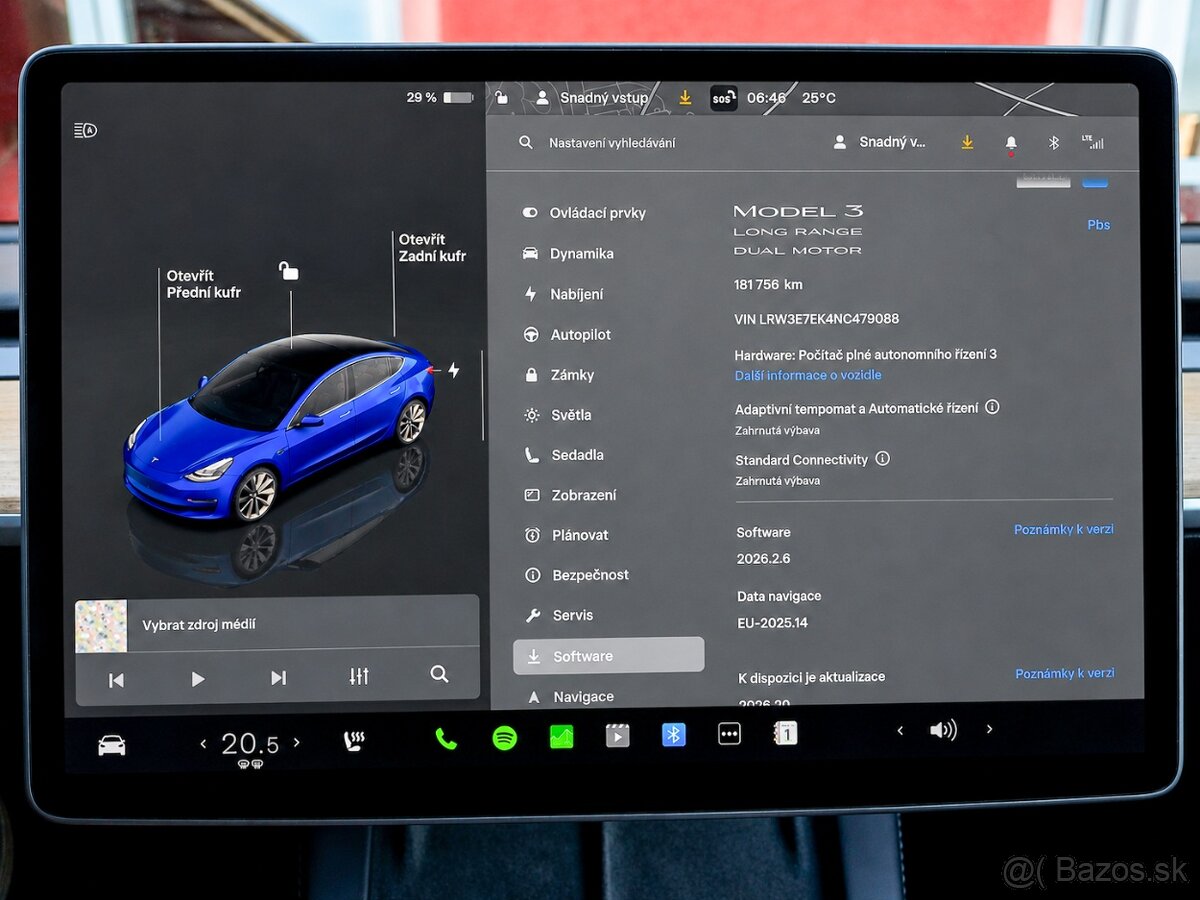Viewport: 1200px width, 900px height.
Task: Toggle seat heater icon in bottom bar
Action: pyautogui.click(x=354, y=741)
